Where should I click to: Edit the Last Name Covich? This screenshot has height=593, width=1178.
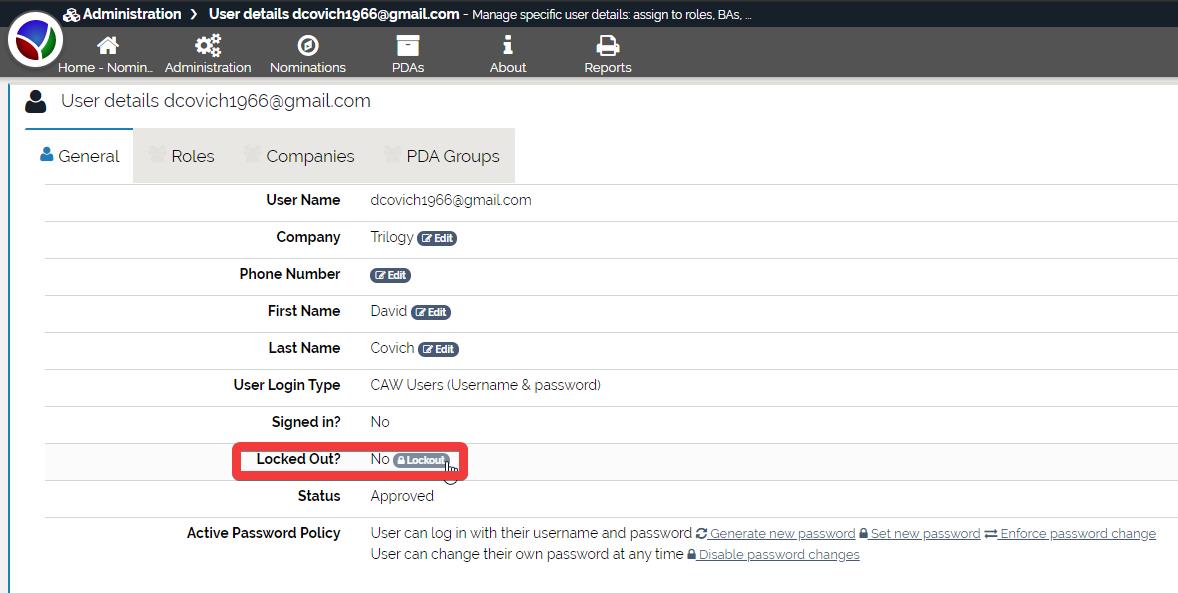pyautogui.click(x=438, y=349)
